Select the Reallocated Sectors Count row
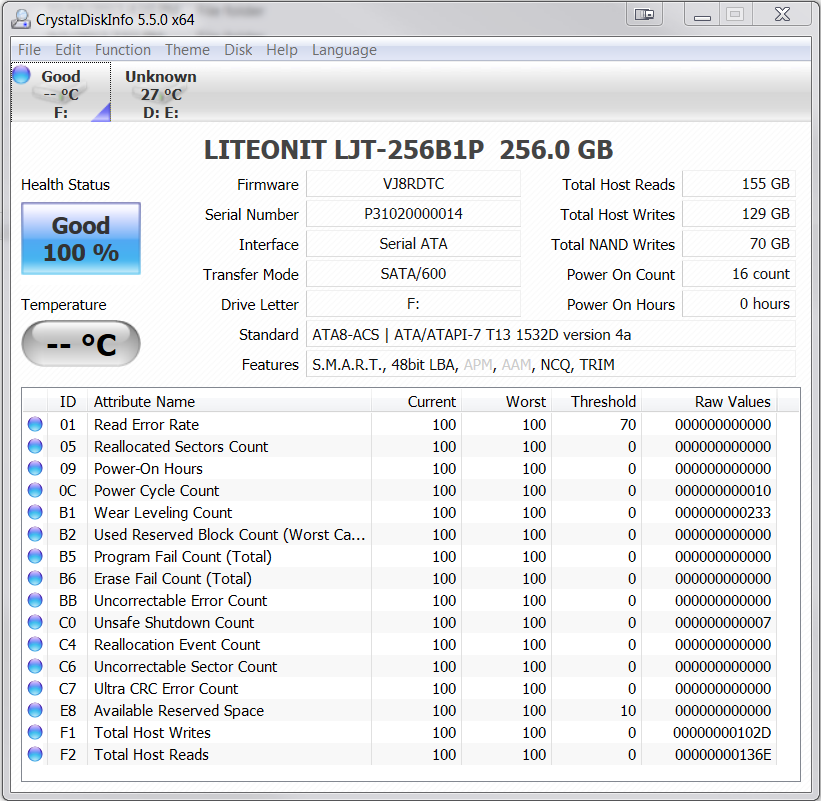 click(181, 446)
